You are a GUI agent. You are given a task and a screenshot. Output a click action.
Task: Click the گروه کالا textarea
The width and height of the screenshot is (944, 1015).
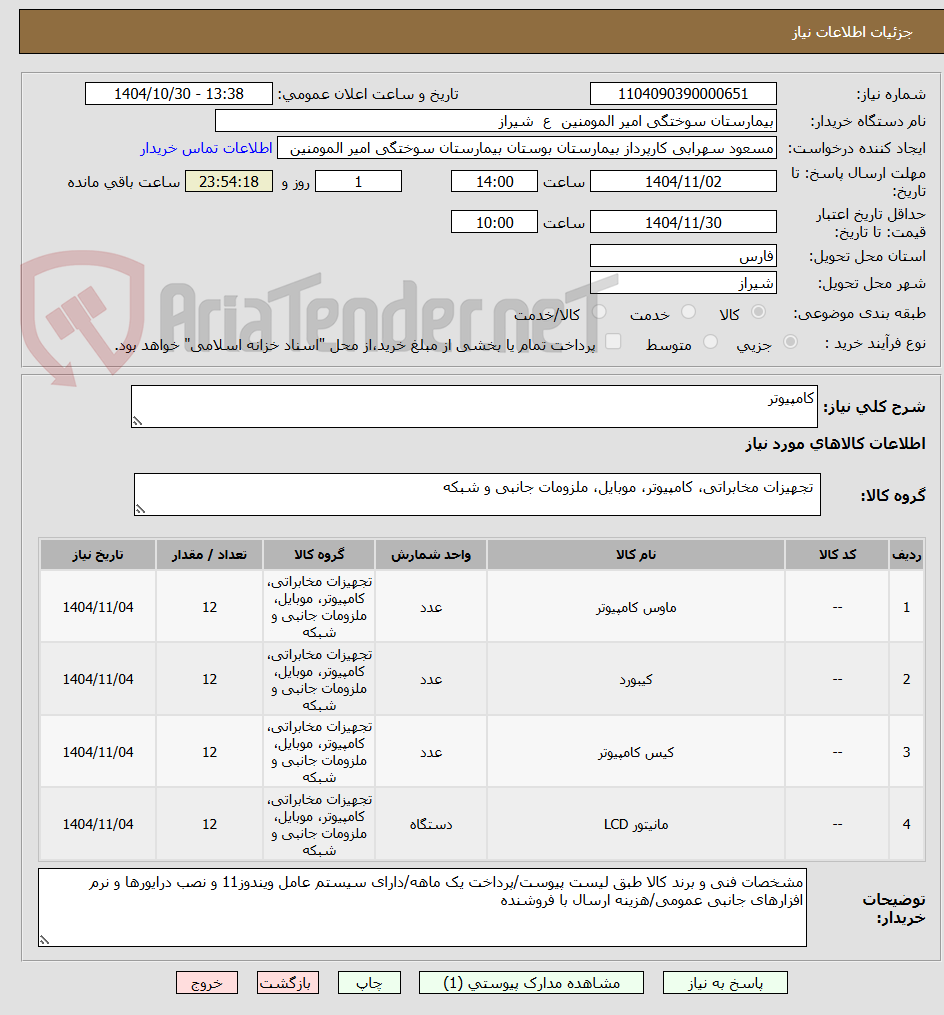coord(477,495)
